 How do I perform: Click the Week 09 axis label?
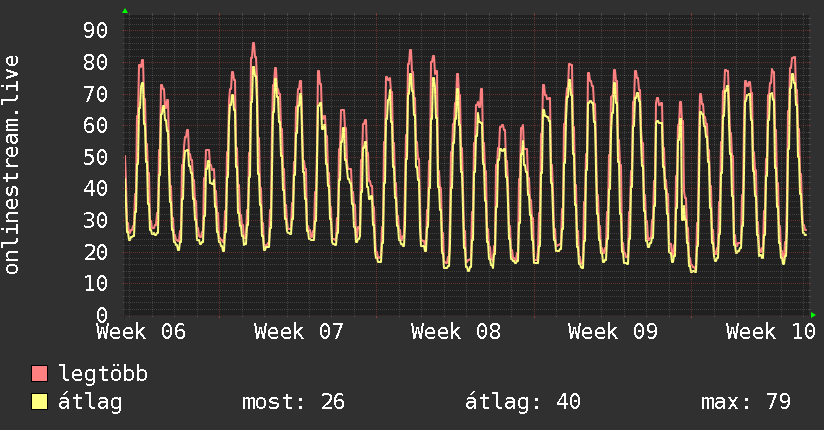[613, 332]
